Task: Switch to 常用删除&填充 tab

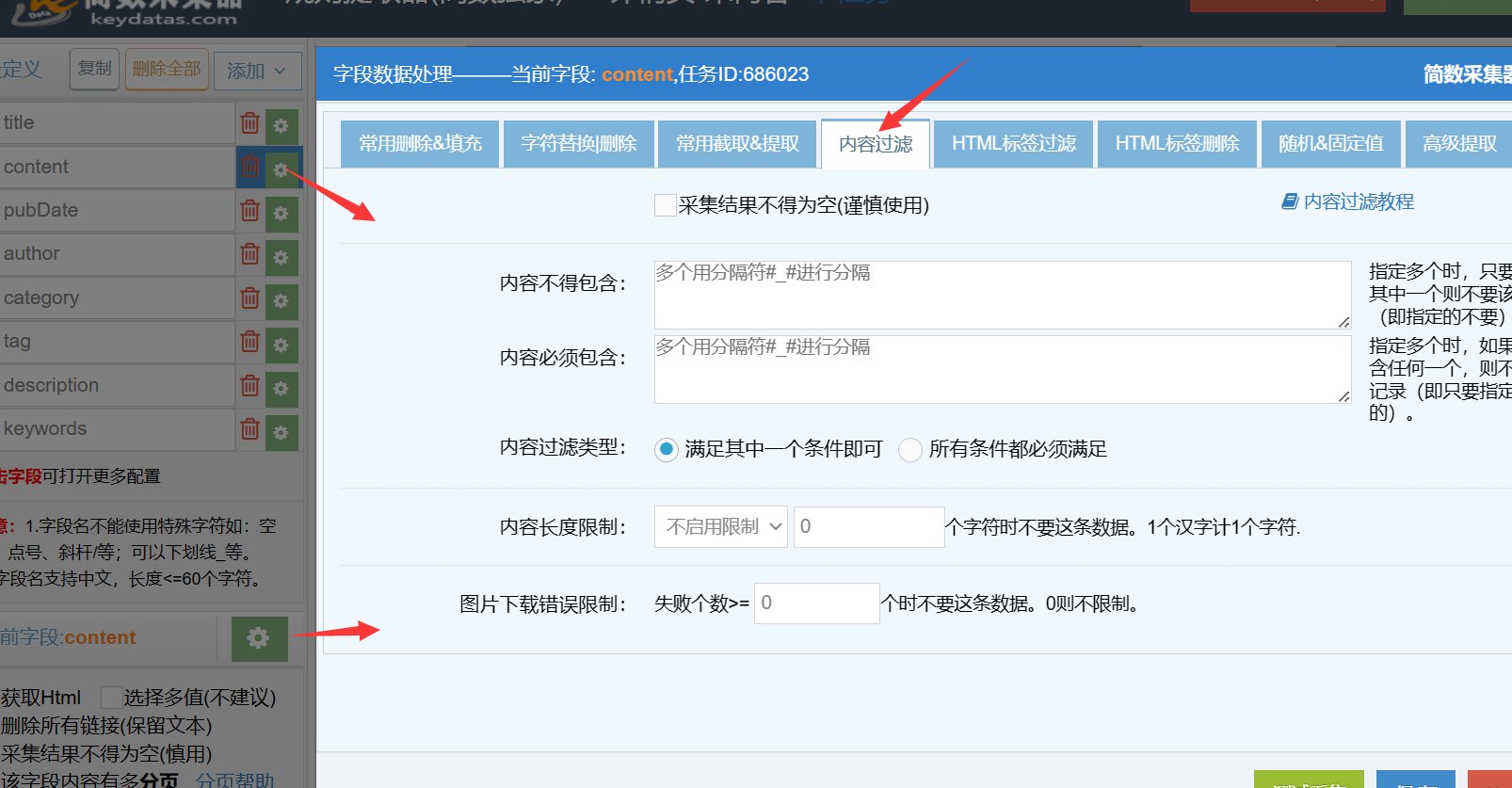Action: tap(420, 143)
